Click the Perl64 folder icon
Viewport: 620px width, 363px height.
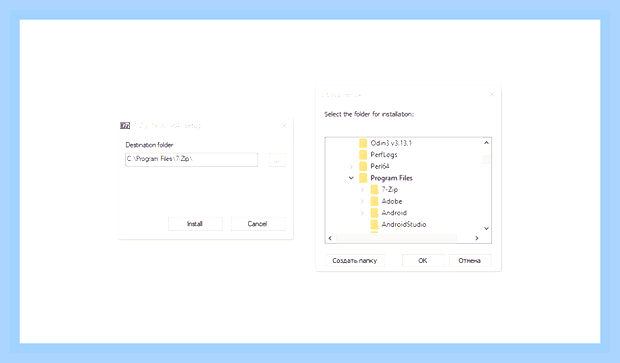363,166
